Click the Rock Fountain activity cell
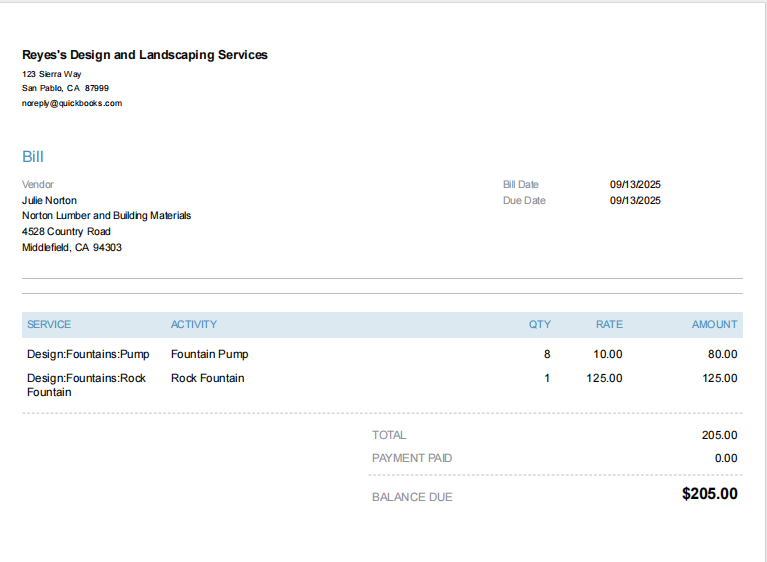 coord(207,378)
